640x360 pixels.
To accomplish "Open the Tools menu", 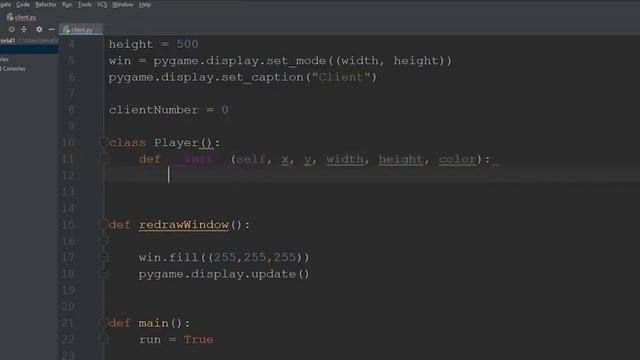I will (x=84, y=4).
